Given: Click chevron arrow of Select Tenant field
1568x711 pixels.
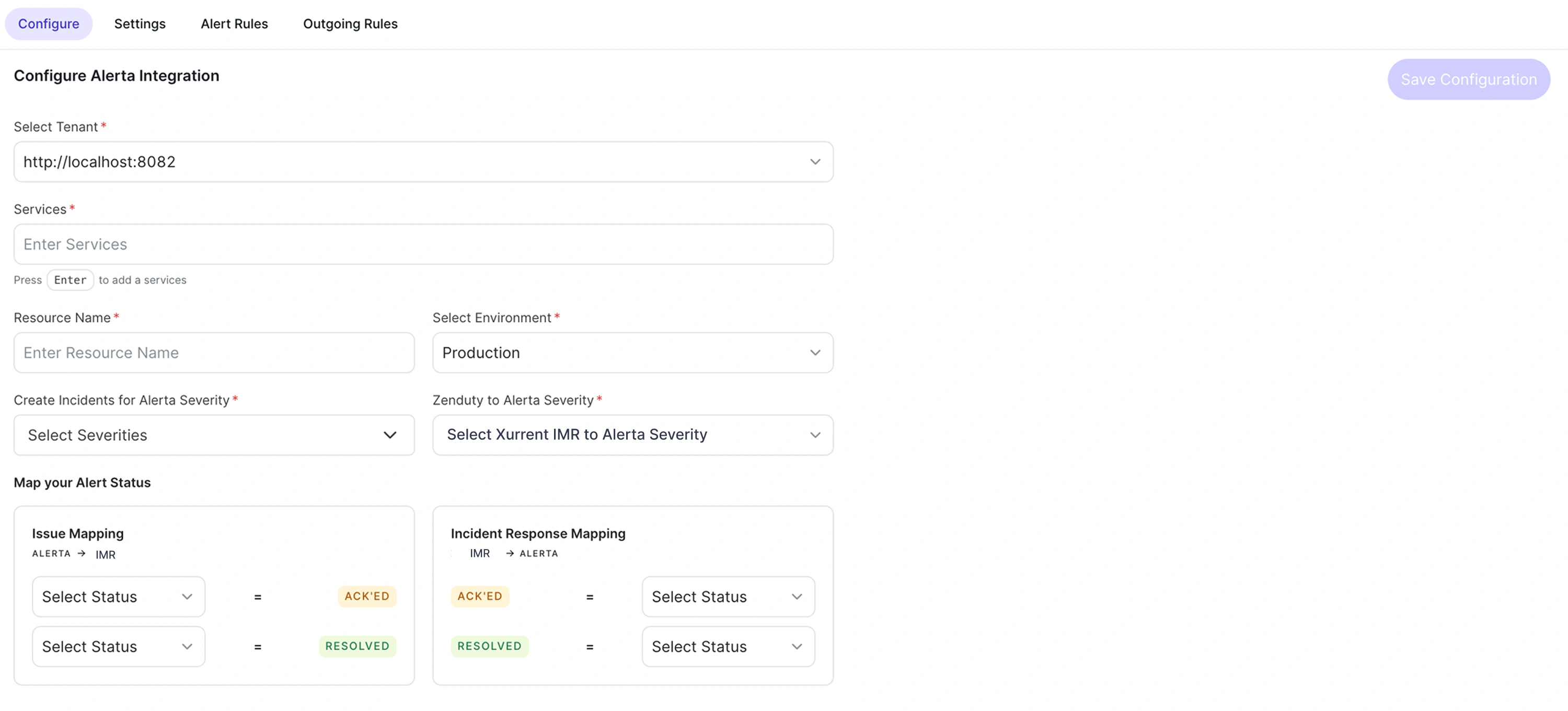Looking at the screenshot, I should click(814, 162).
